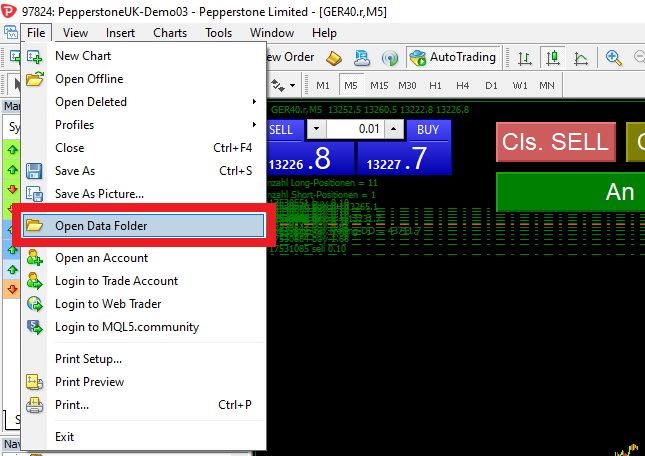Image resolution: width=645 pixels, height=456 pixels.
Task: Click the MQL5.community login icon
Action: point(35,327)
